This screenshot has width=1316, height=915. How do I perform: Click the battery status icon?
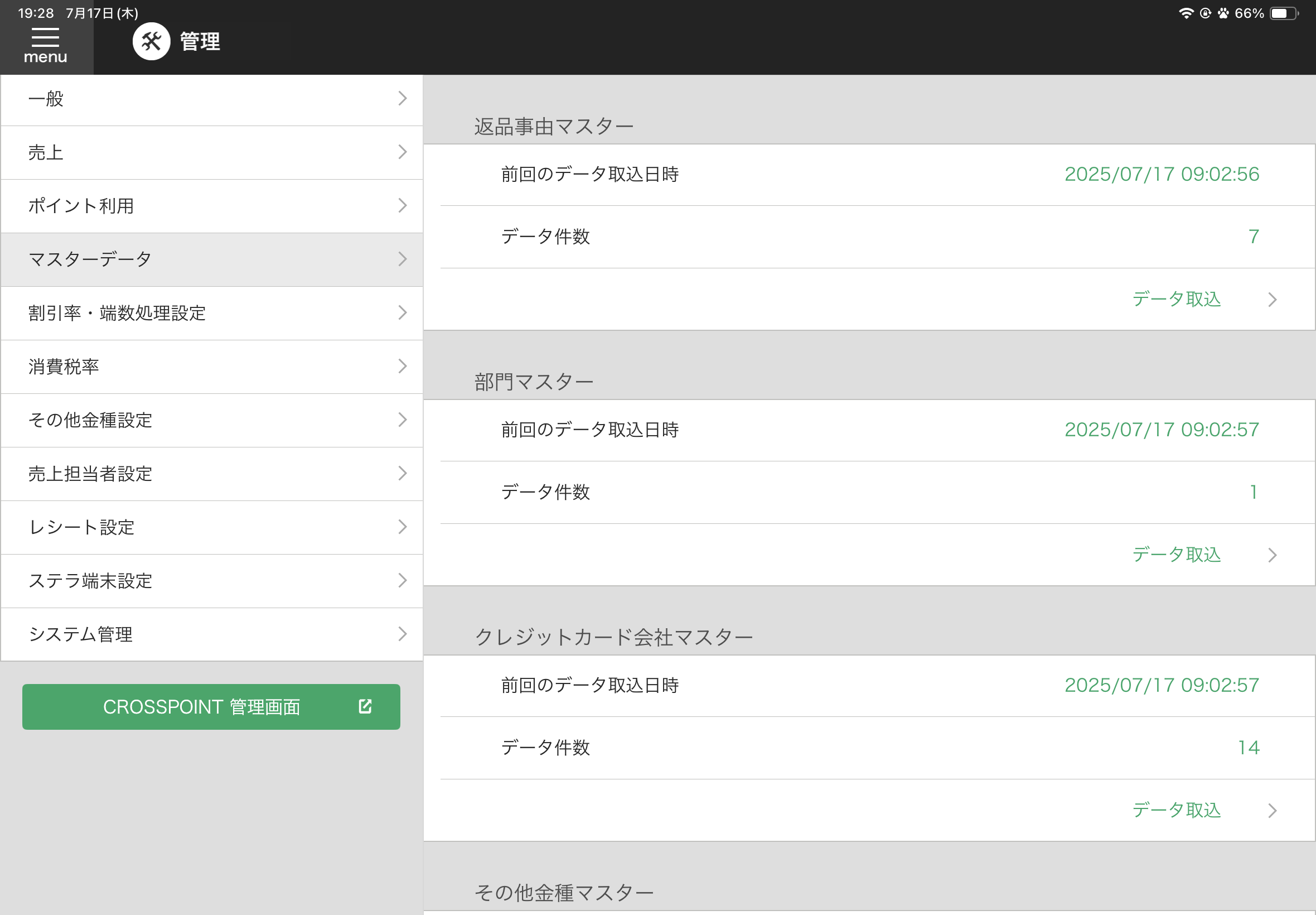(1284, 13)
